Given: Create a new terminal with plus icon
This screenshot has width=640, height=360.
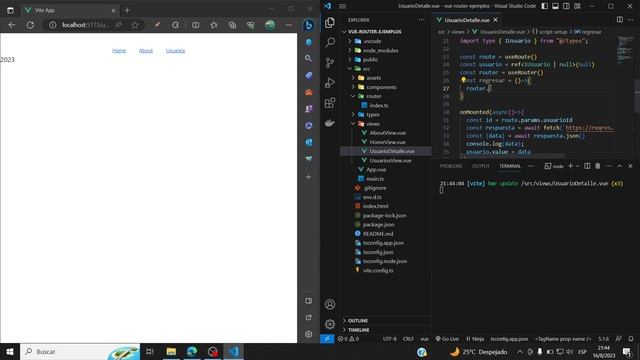Looking at the screenshot, I should coord(571,166).
